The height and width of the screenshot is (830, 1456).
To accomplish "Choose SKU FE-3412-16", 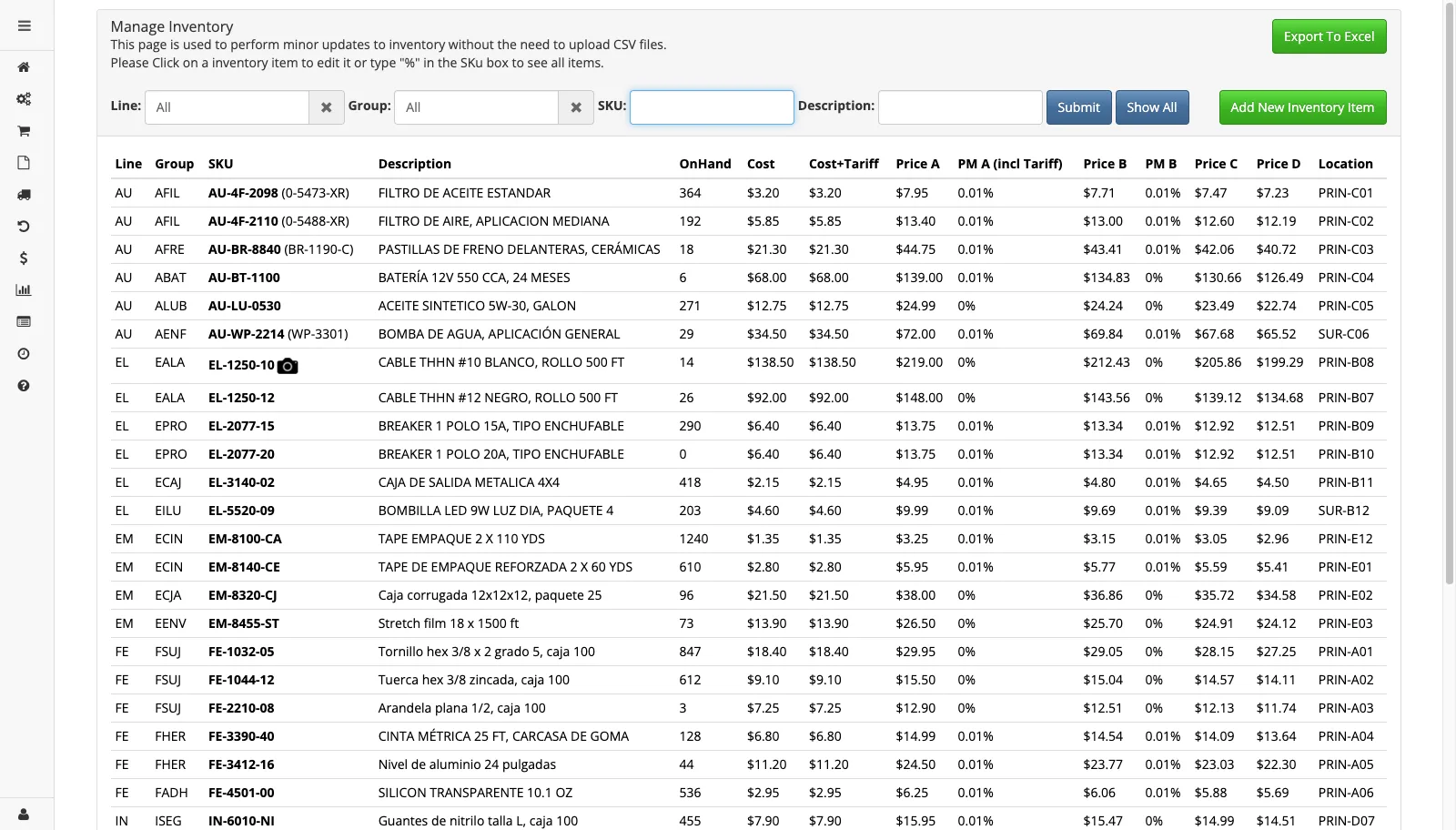I will (x=241, y=764).
